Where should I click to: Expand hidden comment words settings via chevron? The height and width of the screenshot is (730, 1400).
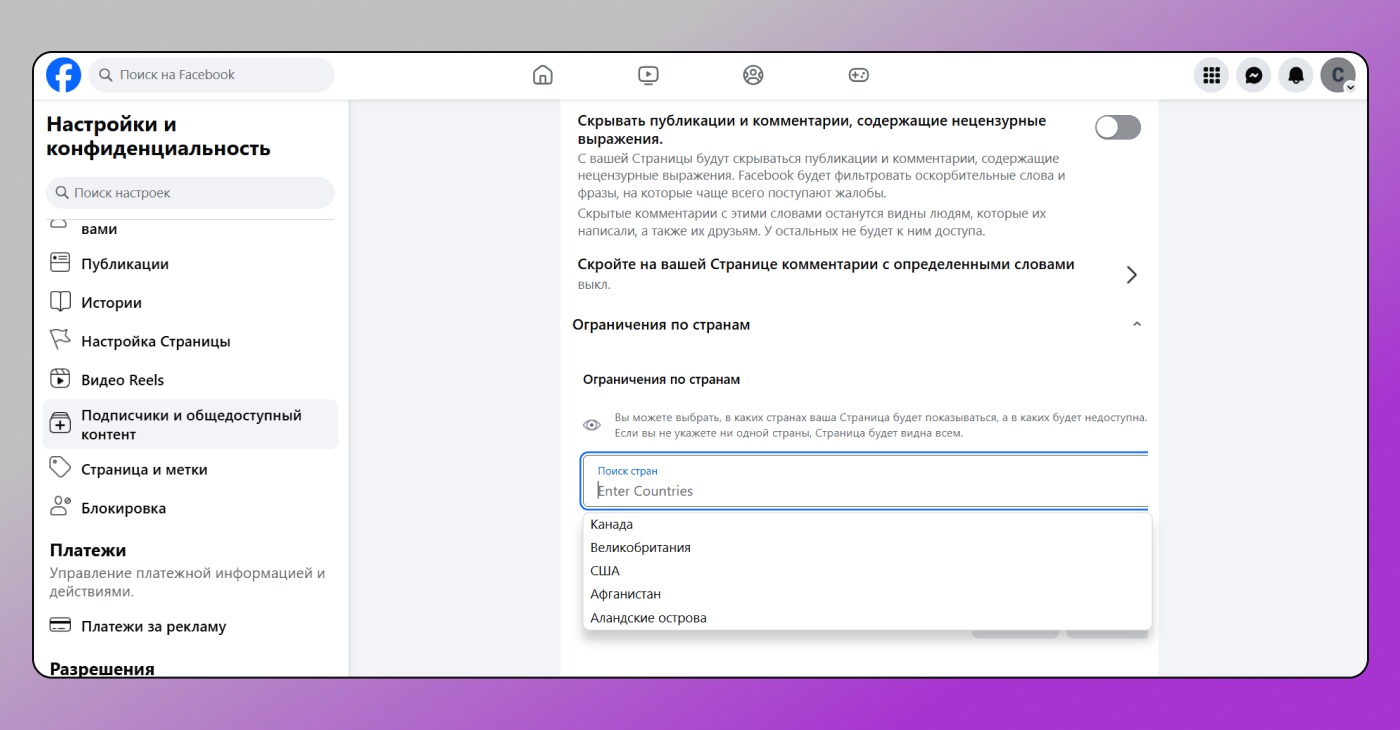pyautogui.click(x=1131, y=274)
